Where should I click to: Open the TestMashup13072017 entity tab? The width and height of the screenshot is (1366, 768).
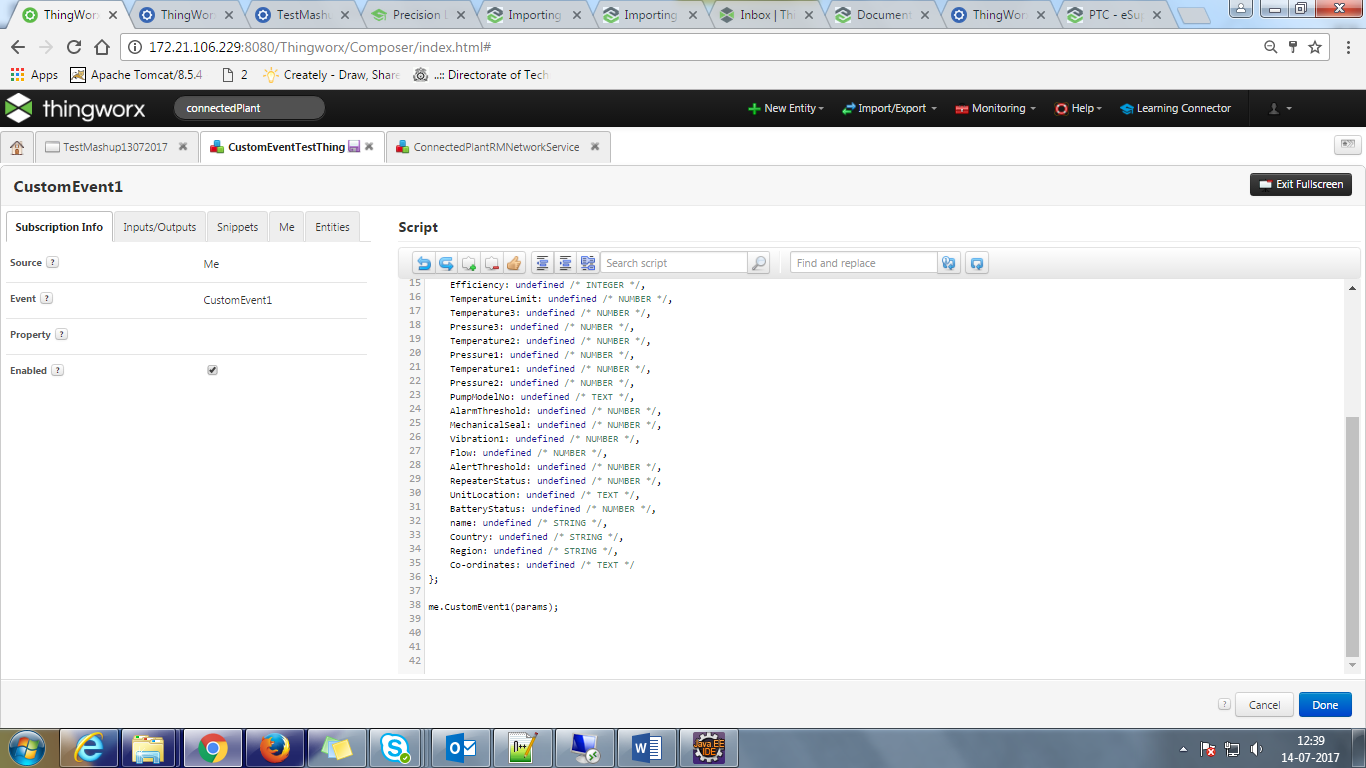tap(116, 147)
